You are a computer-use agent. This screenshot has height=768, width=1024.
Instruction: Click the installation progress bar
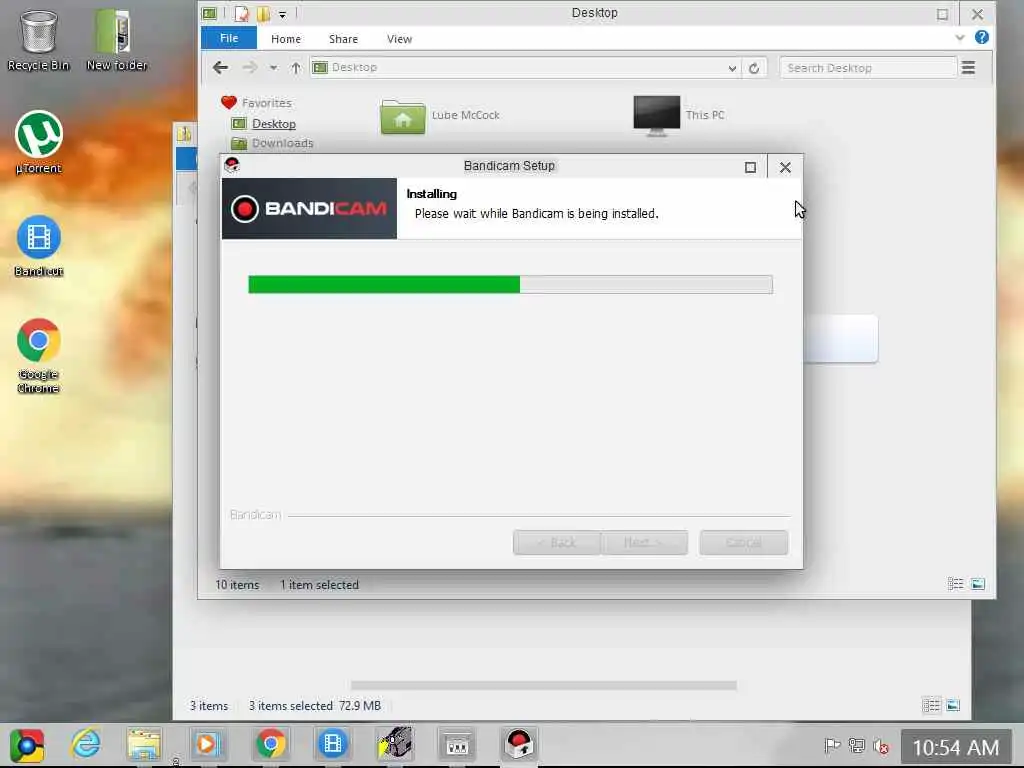pos(510,284)
